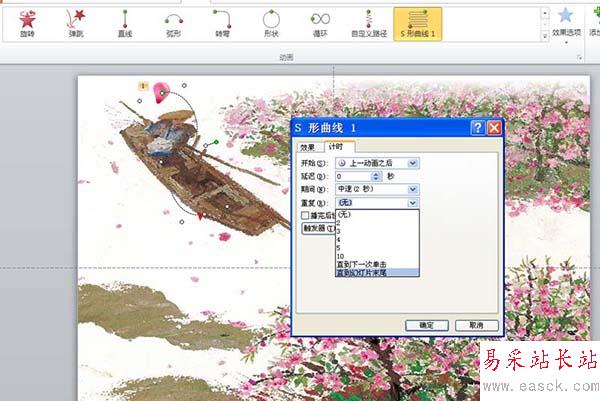Open the 动画 group dialog launcher

580,57
